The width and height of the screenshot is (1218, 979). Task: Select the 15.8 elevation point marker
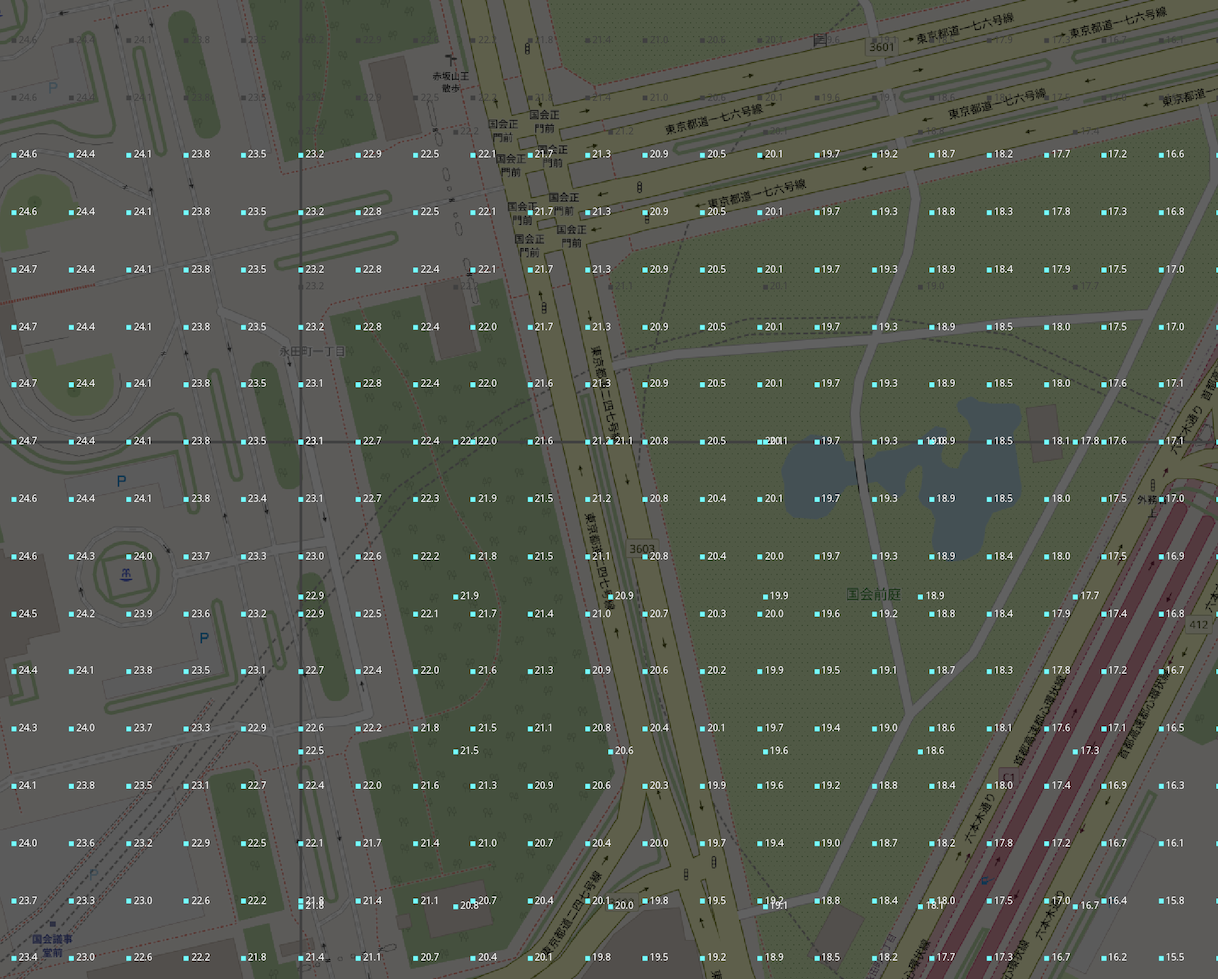(1161, 901)
